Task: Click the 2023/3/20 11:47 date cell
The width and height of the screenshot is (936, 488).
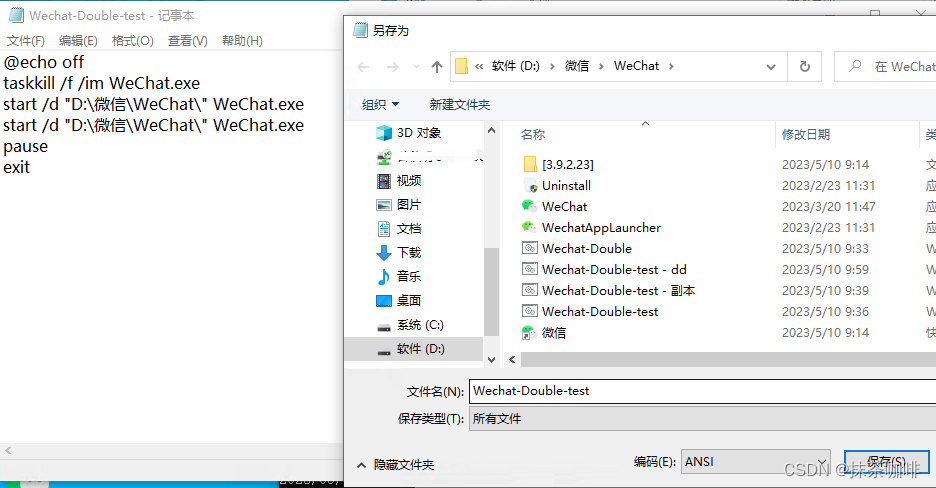Action: pyautogui.click(x=829, y=206)
